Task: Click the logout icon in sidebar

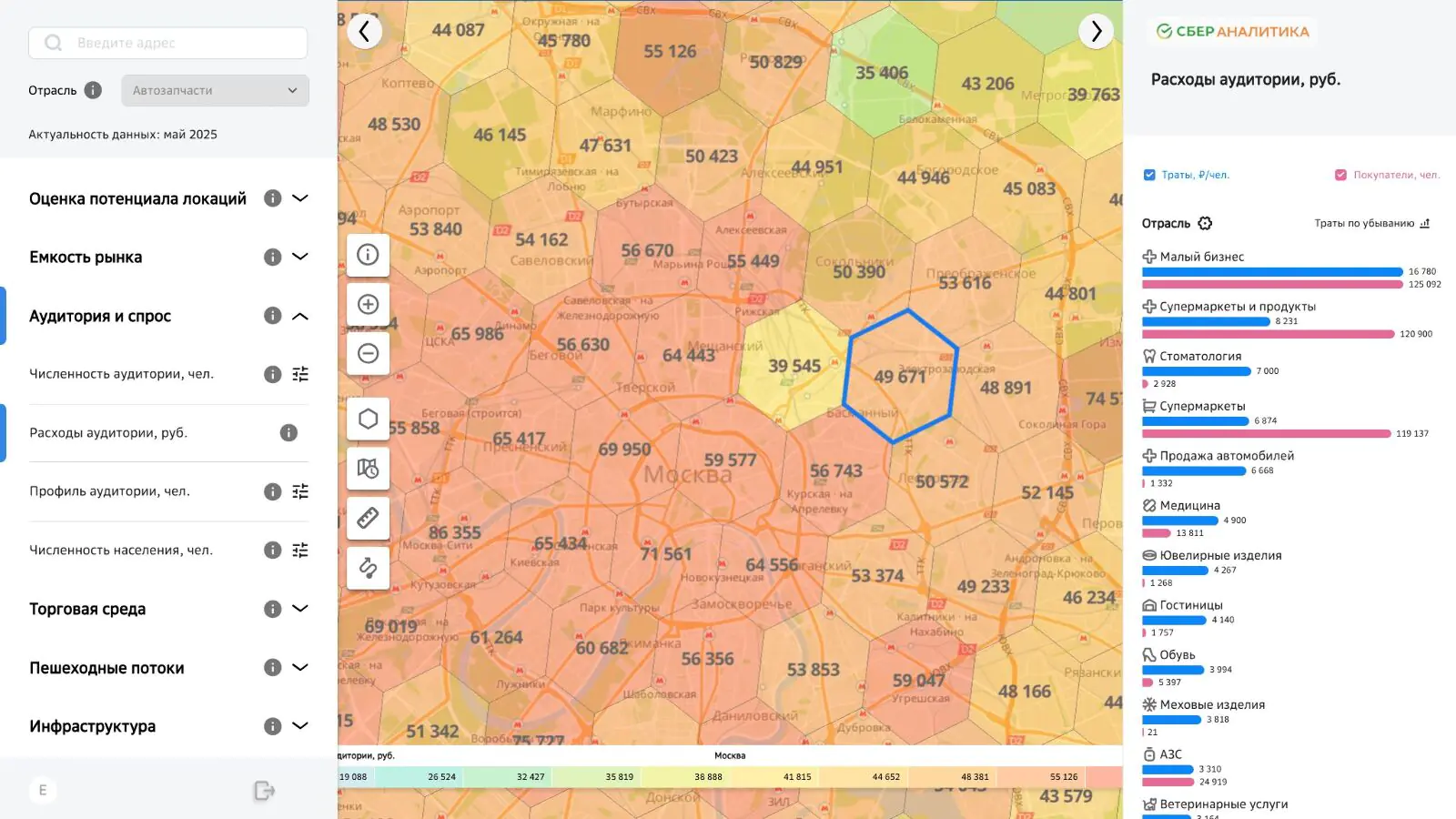Action: pyautogui.click(x=264, y=791)
